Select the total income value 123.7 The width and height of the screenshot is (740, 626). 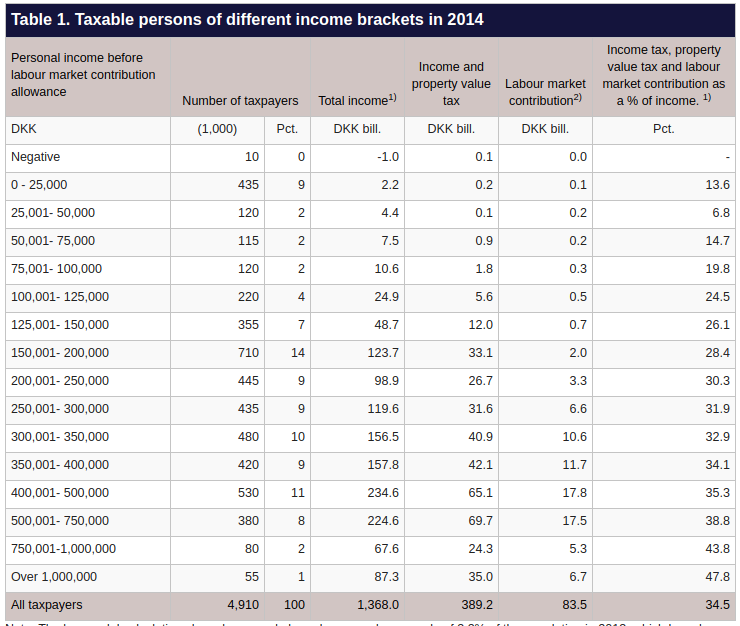[382, 353]
